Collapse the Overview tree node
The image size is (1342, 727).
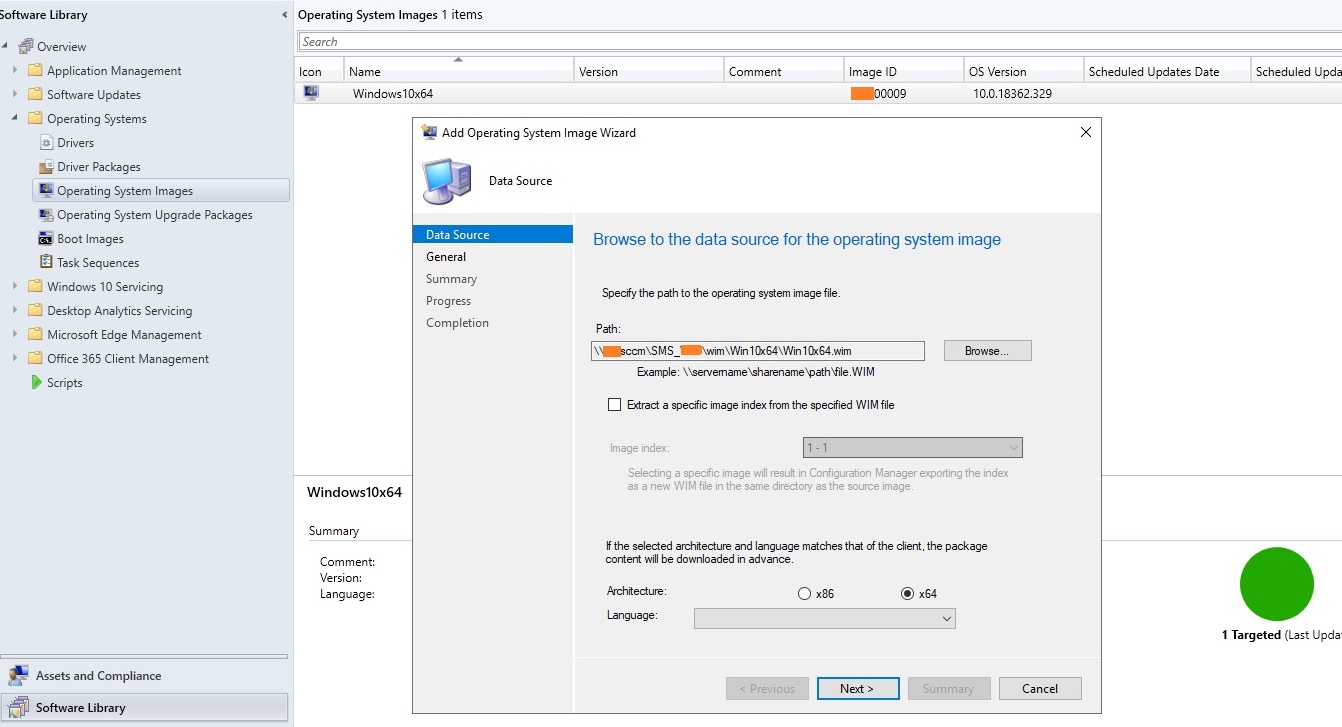[6, 47]
